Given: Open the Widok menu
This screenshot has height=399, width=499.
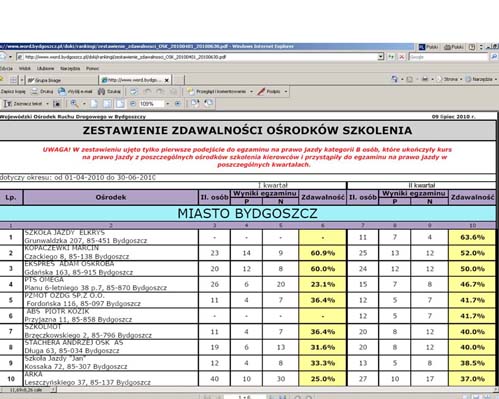Looking at the screenshot, I should (x=25, y=68).
